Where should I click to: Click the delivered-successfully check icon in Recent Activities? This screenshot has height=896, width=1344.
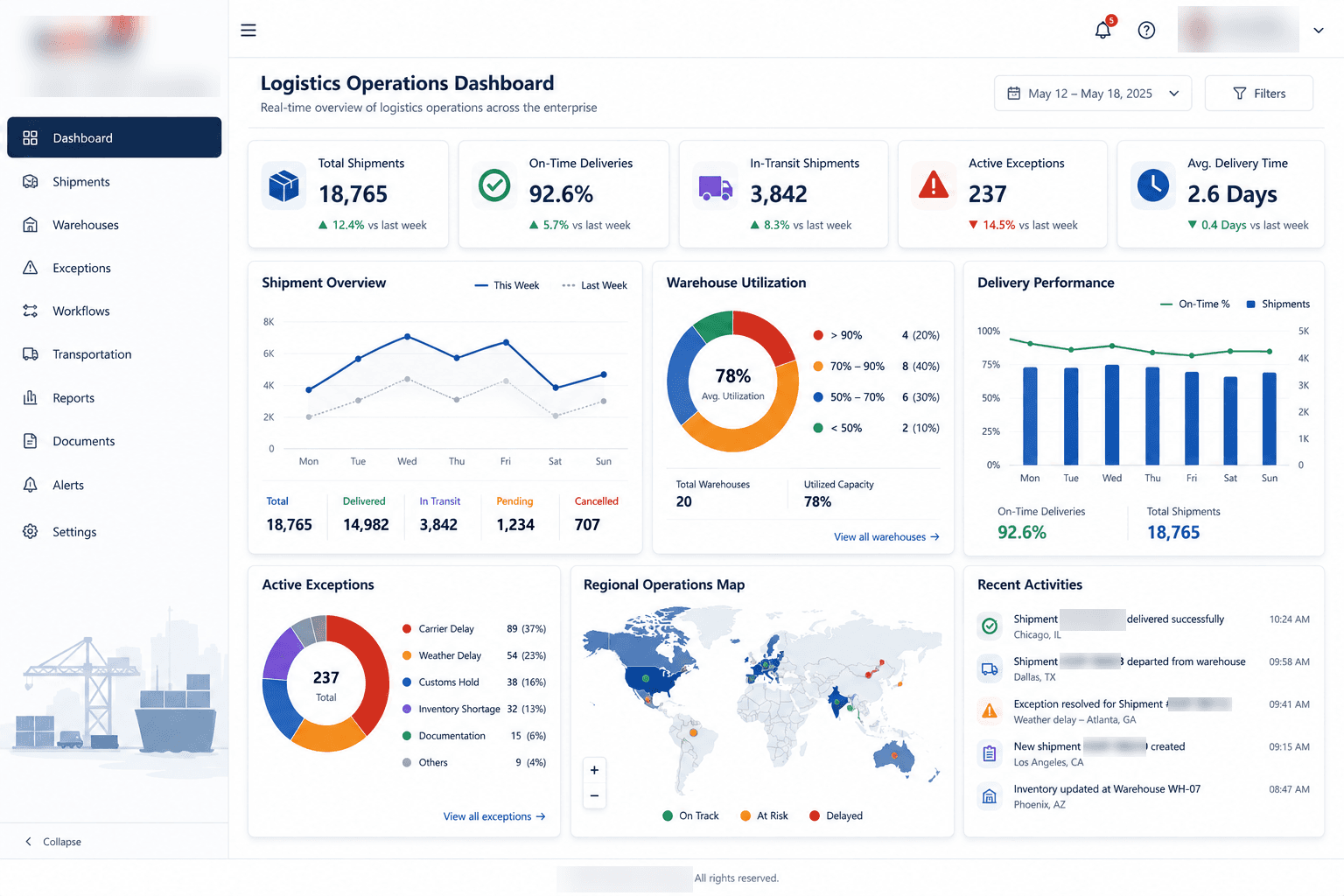click(x=990, y=626)
